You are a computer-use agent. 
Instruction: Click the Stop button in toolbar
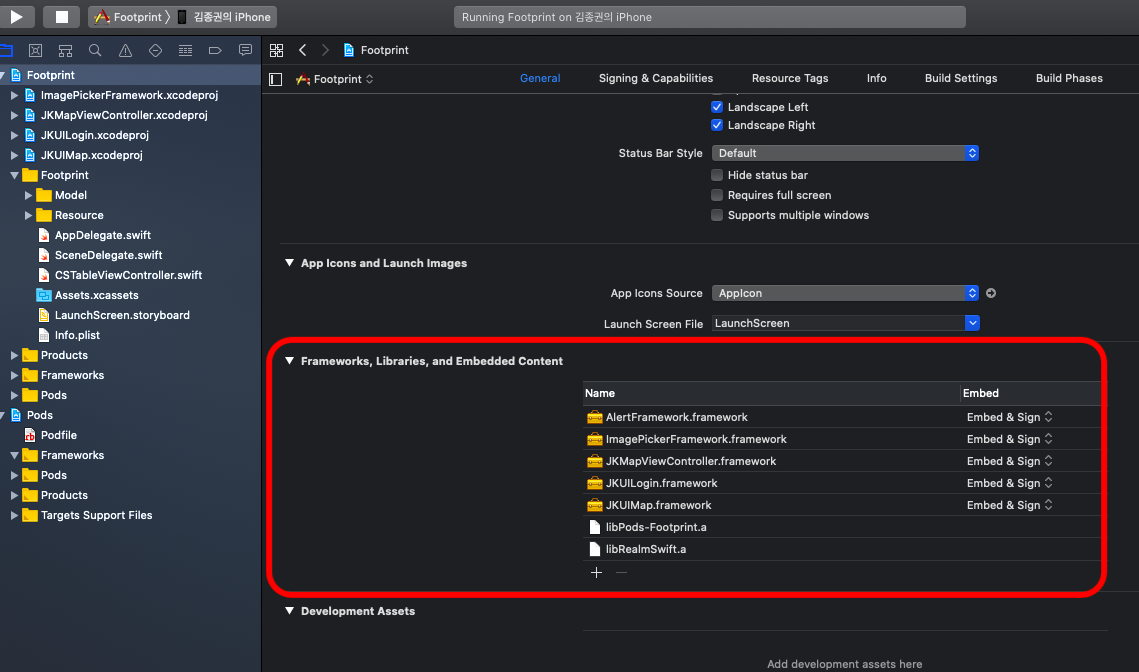[x=62, y=17]
